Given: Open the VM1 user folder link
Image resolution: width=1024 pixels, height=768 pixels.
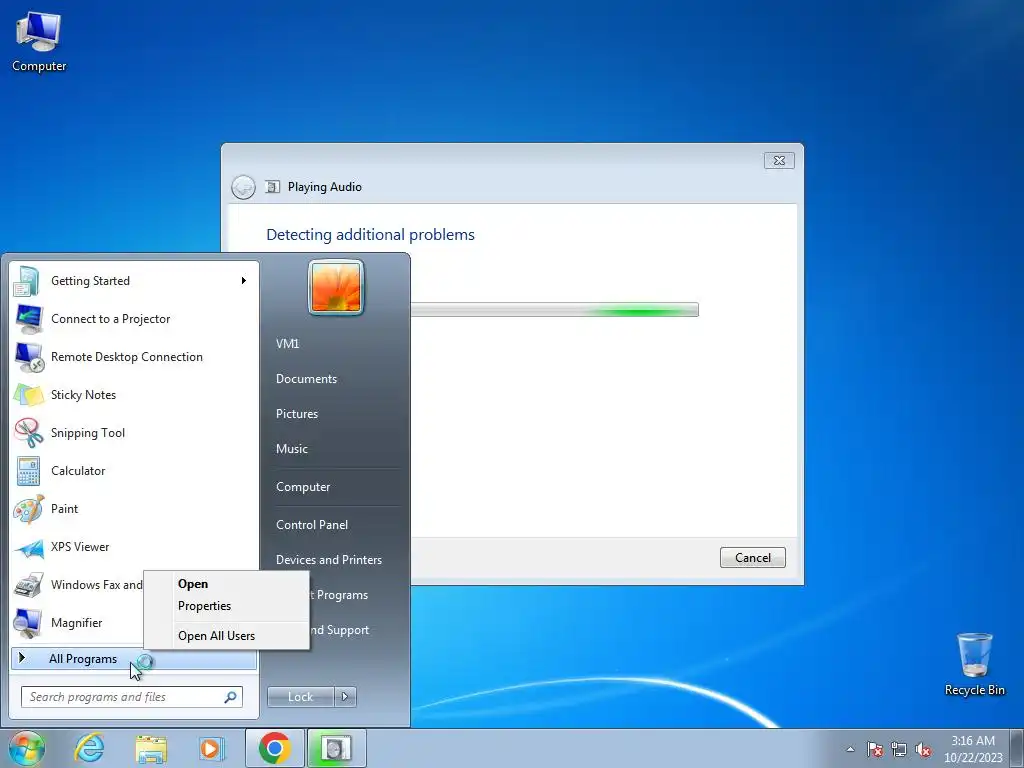Looking at the screenshot, I should coord(287,344).
